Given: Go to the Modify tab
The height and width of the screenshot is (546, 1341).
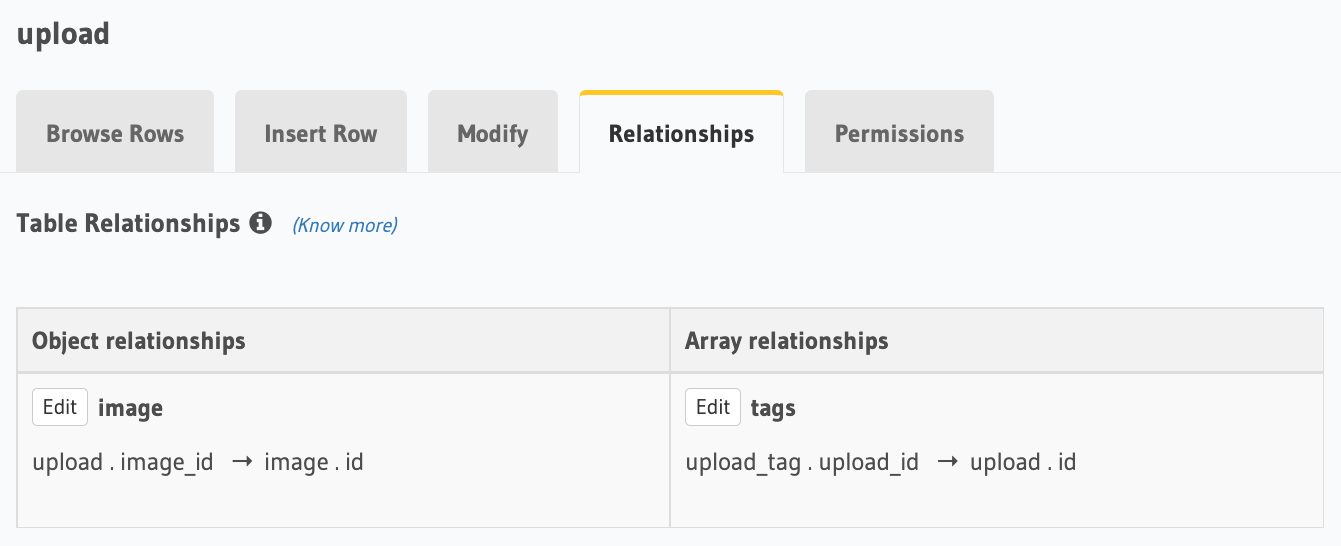Looking at the screenshot, I should 493,132.
